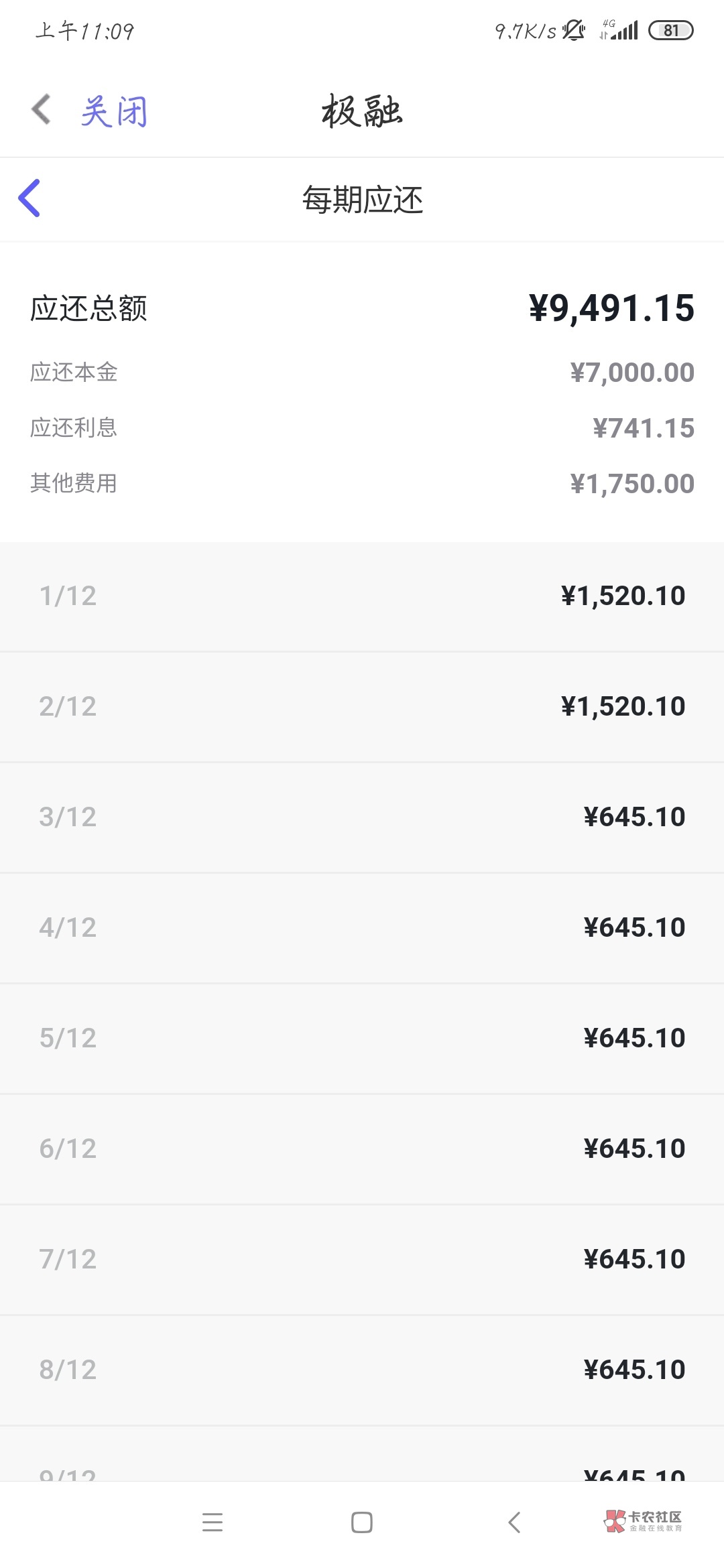The width and height of the screenshot is (724, 1568).
Task: Tap the 其他费用 other fees row
Action: click(362, 484)
